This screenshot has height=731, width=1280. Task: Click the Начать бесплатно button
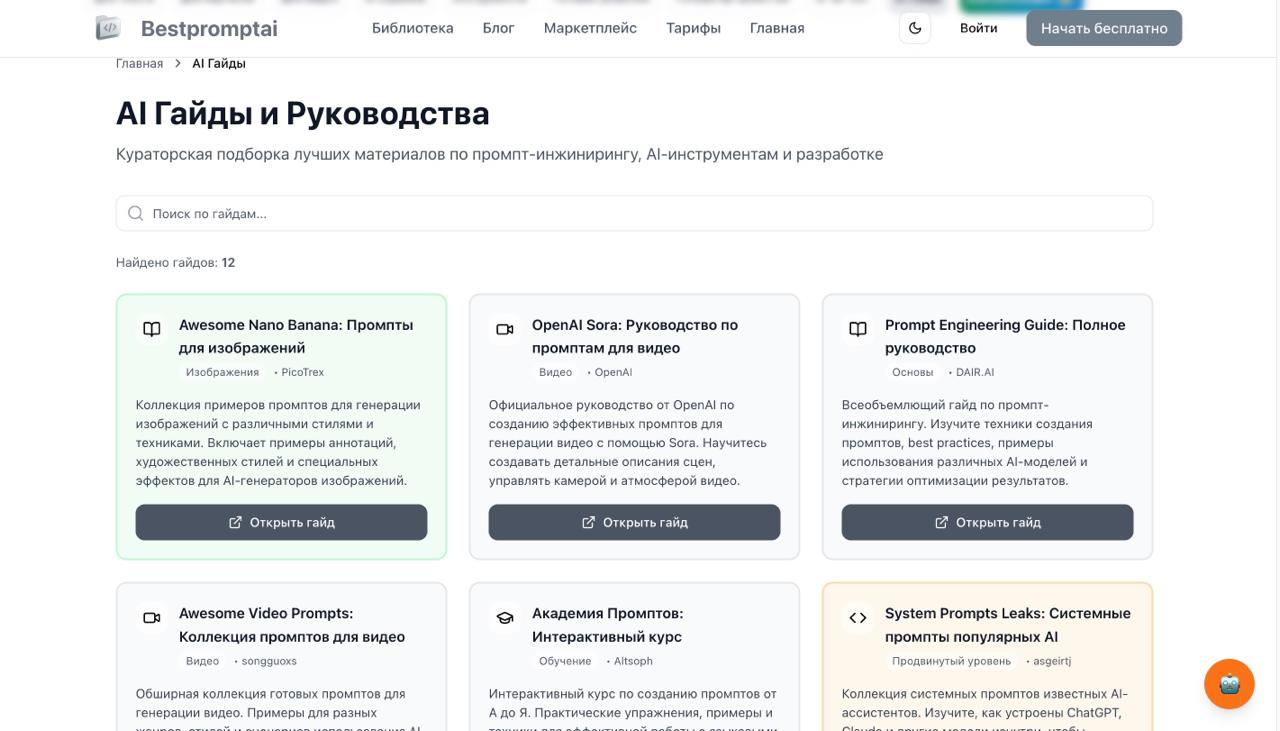click(1104, 28)
